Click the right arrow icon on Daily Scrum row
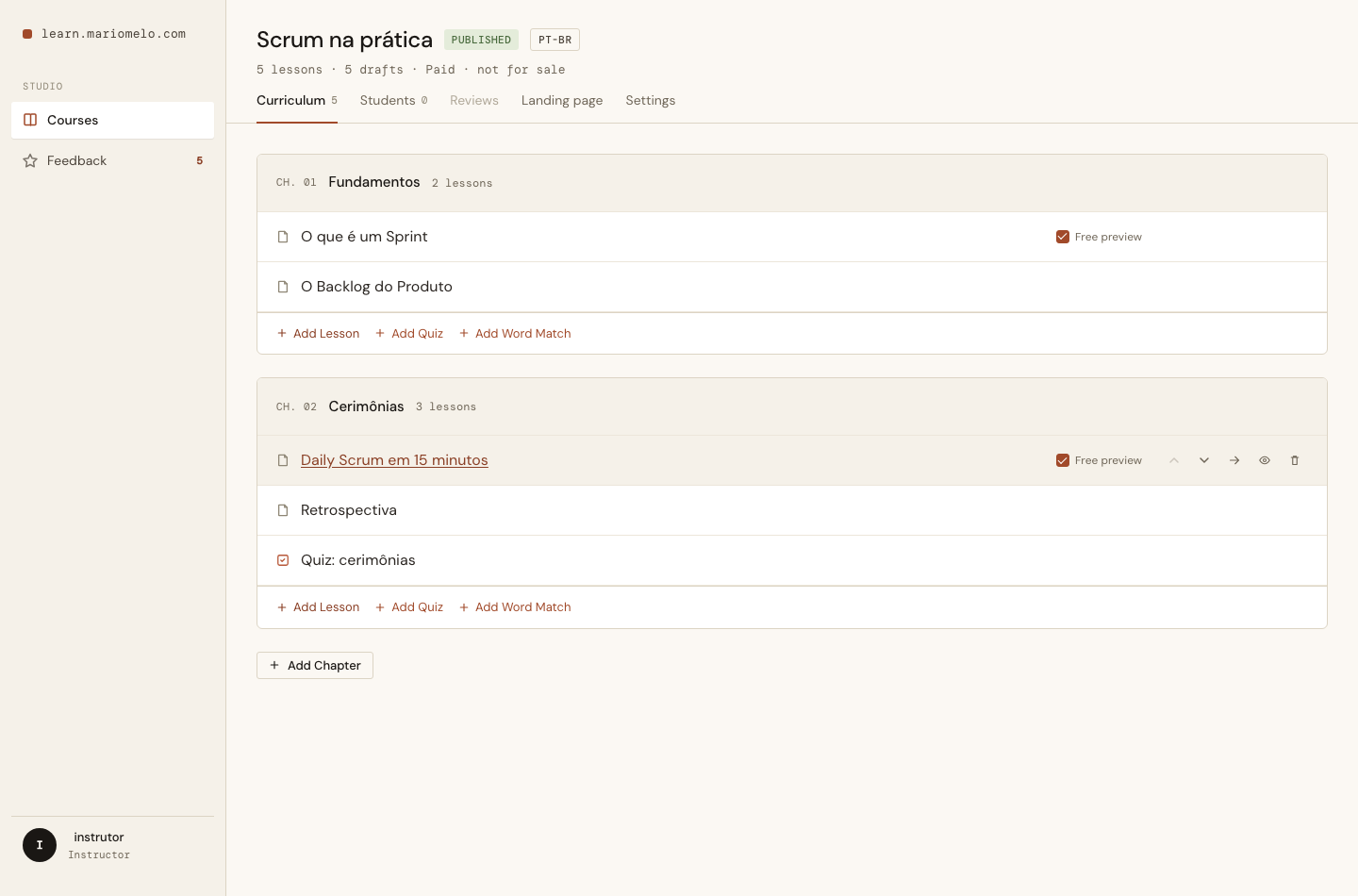This screenshot has height=896, width=1358. click(x=1234, y=460)
